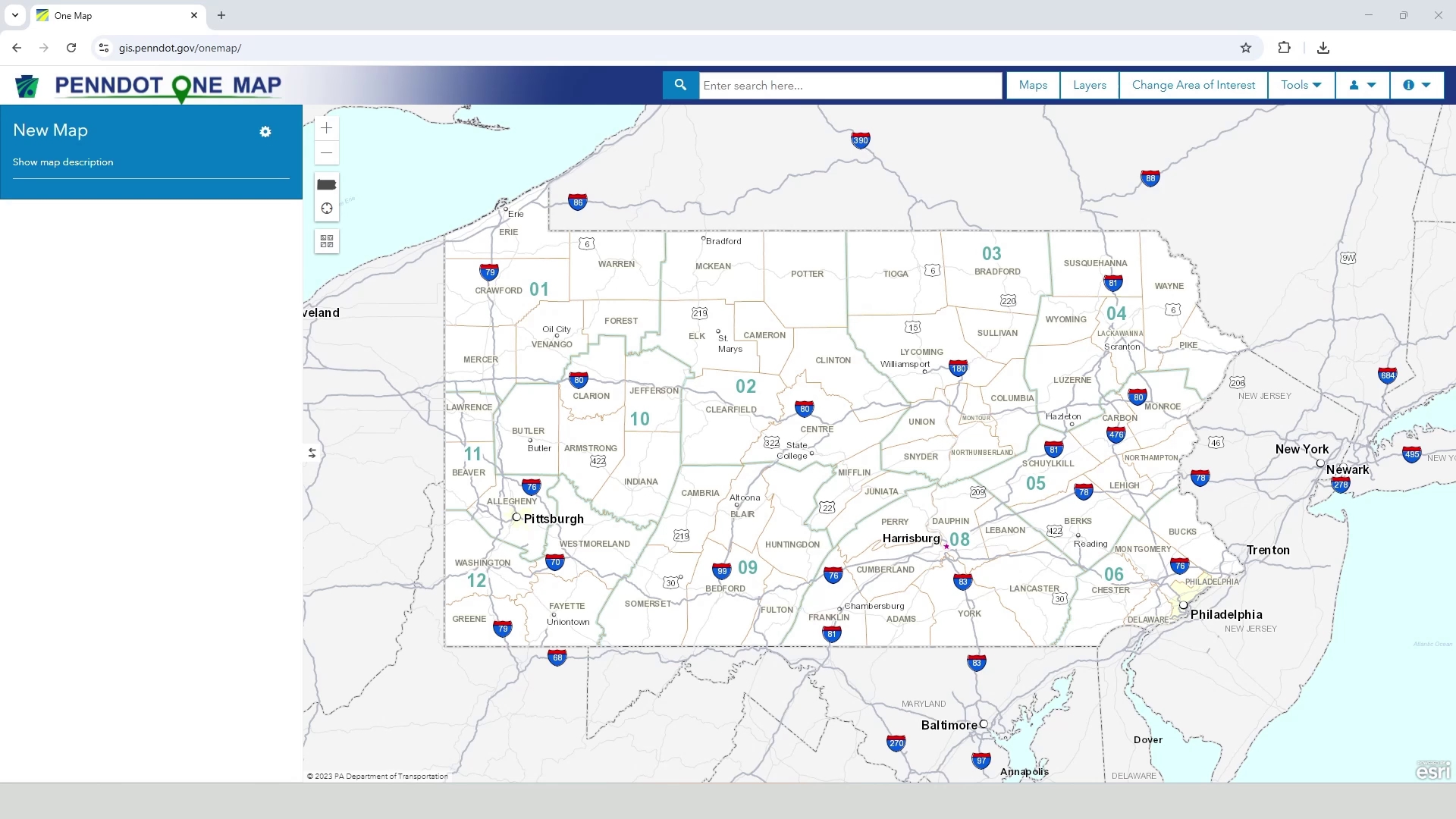Click in the search input field
This screenshot has width=1456, height=819.
point(849,86)
